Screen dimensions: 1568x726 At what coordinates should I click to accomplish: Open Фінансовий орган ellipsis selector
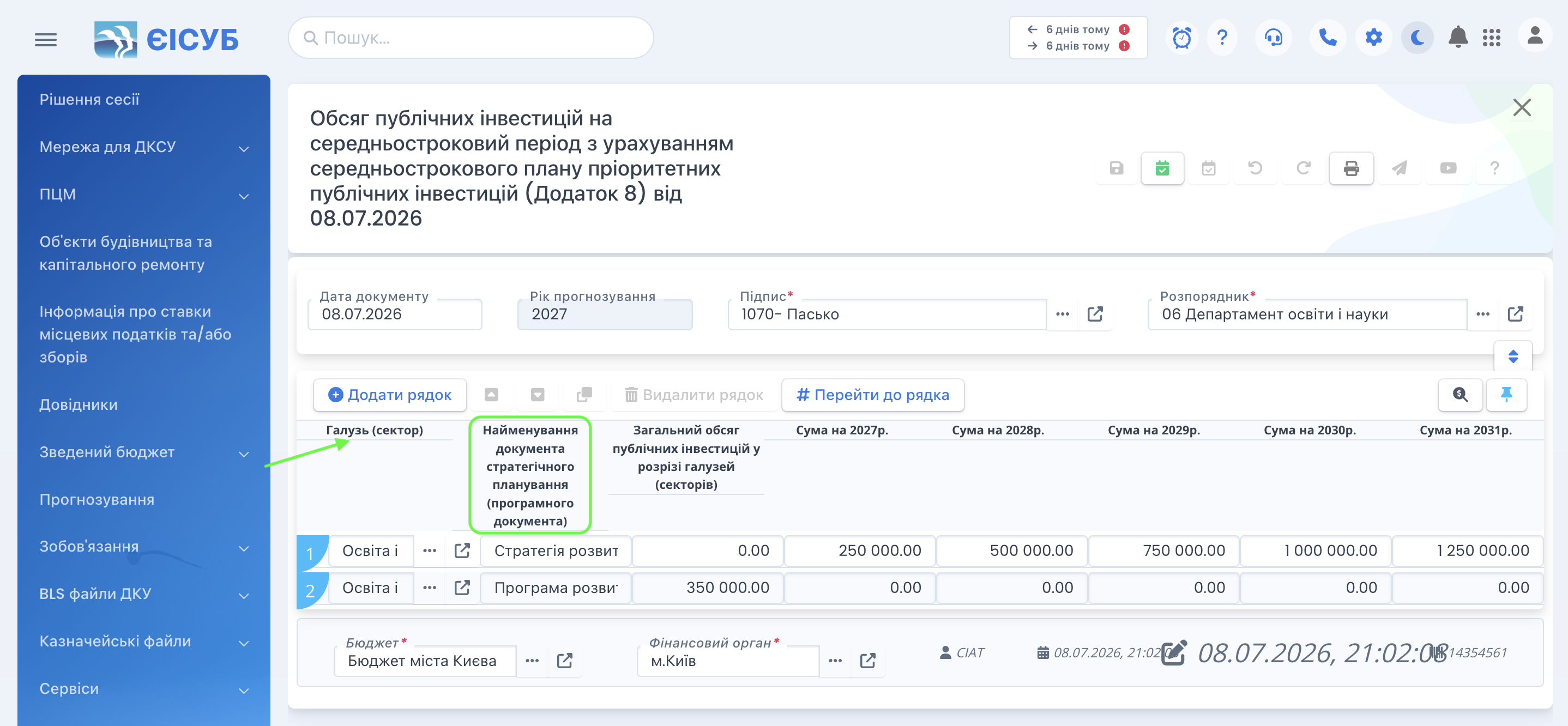835,661
